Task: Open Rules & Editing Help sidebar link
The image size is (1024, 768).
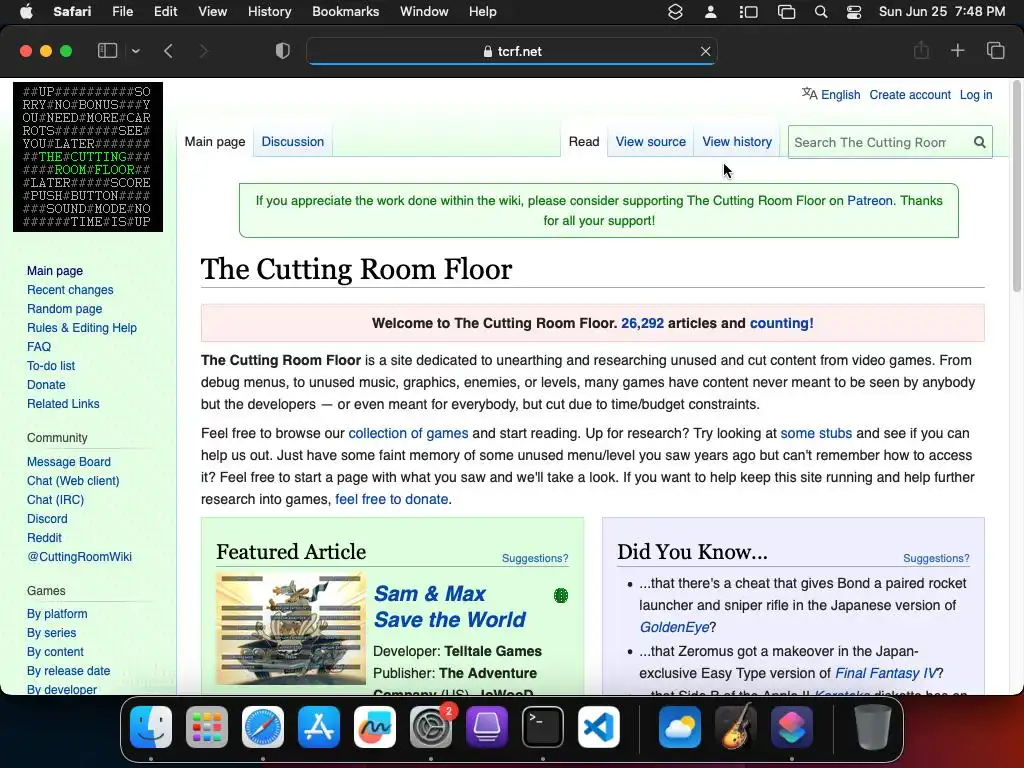Action: pyautogui.click(x=82, y=327)
